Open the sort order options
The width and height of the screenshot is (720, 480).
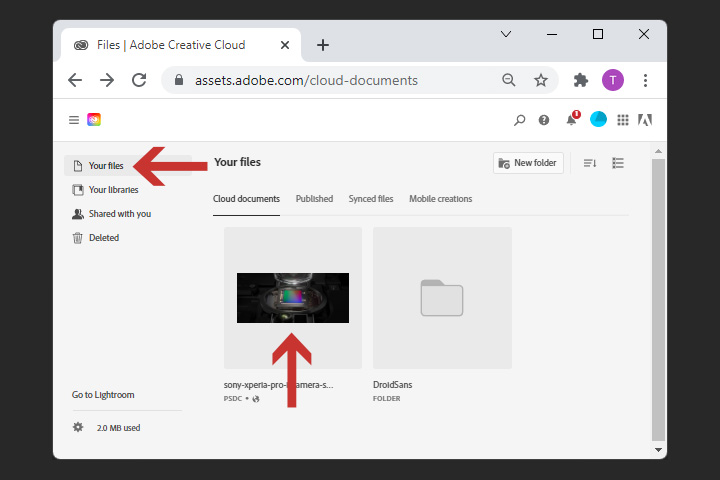pos(590,163)
